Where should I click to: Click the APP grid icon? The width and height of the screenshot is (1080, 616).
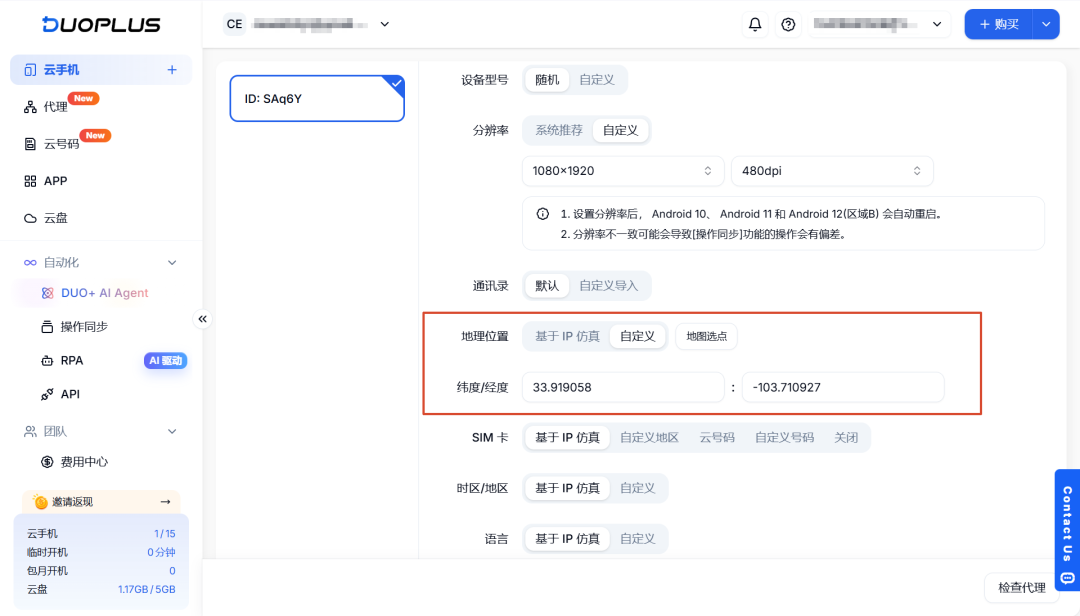(30, 181)
